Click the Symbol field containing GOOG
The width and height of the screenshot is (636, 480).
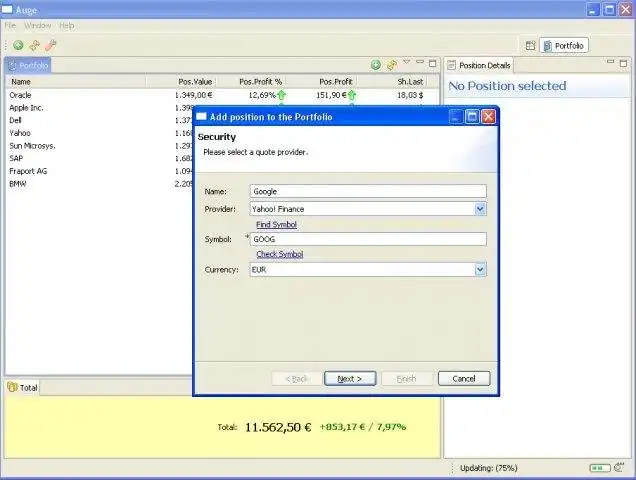pyautogui.click(x=368, y=239)
